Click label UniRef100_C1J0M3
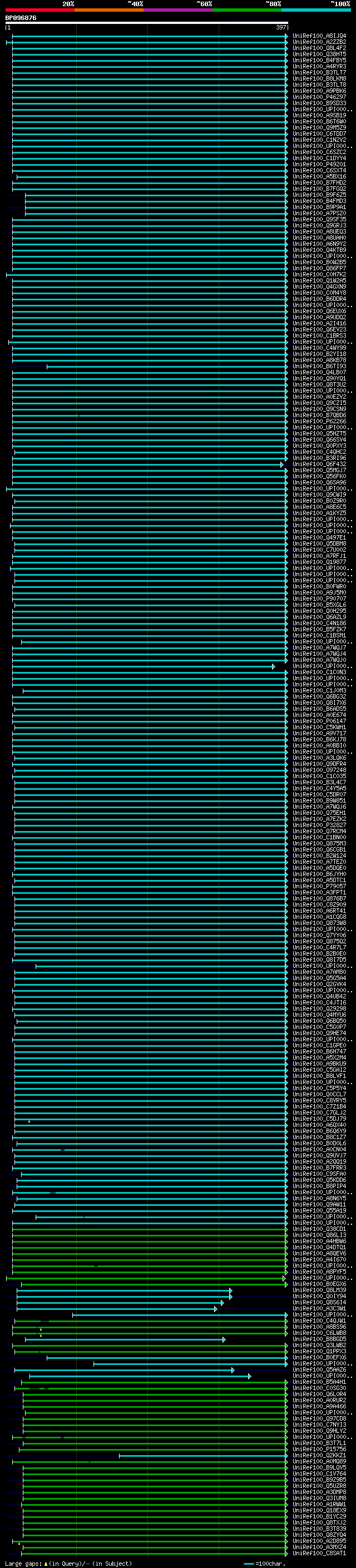 click(x=319, y=691)
